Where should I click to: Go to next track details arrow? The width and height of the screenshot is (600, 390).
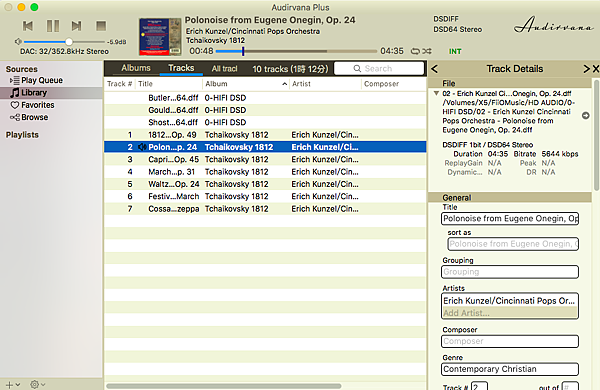(586, 69)
